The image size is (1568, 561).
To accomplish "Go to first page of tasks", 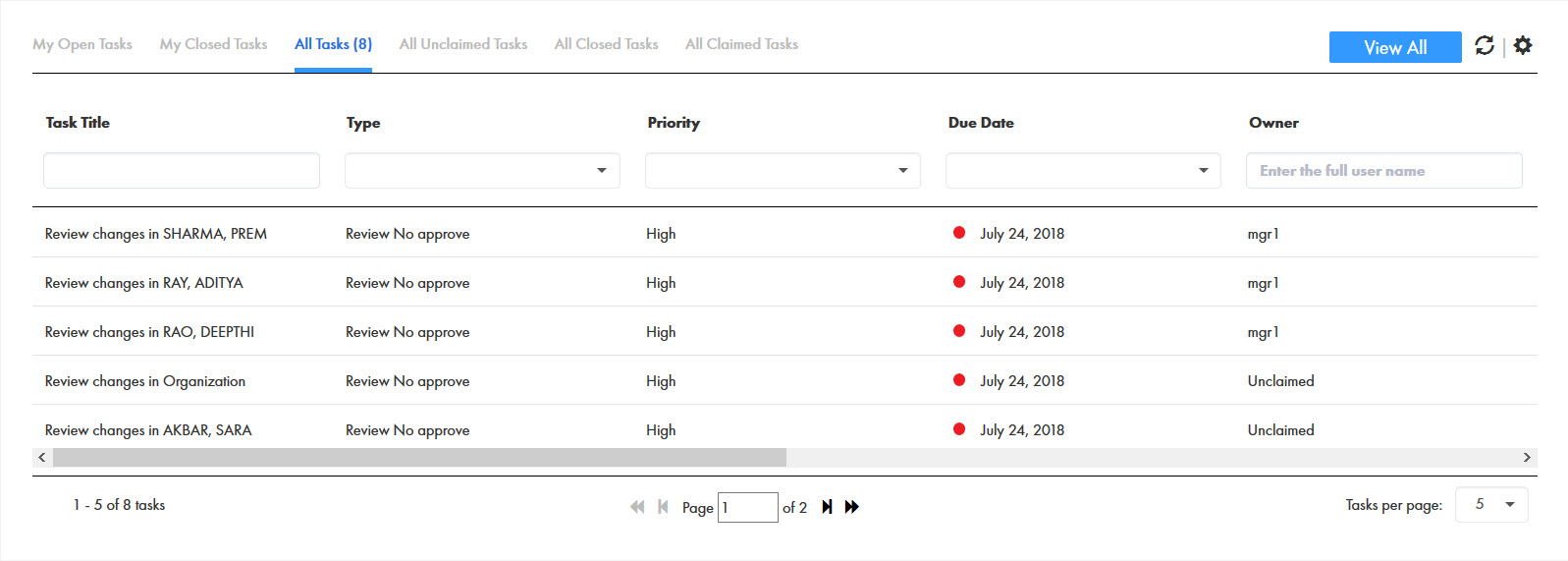I will coord(637,507).
